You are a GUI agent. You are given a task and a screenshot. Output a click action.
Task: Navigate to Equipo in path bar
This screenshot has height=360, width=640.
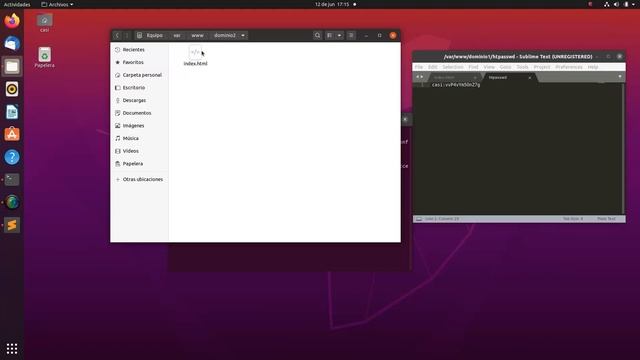[x=150, y=36]
